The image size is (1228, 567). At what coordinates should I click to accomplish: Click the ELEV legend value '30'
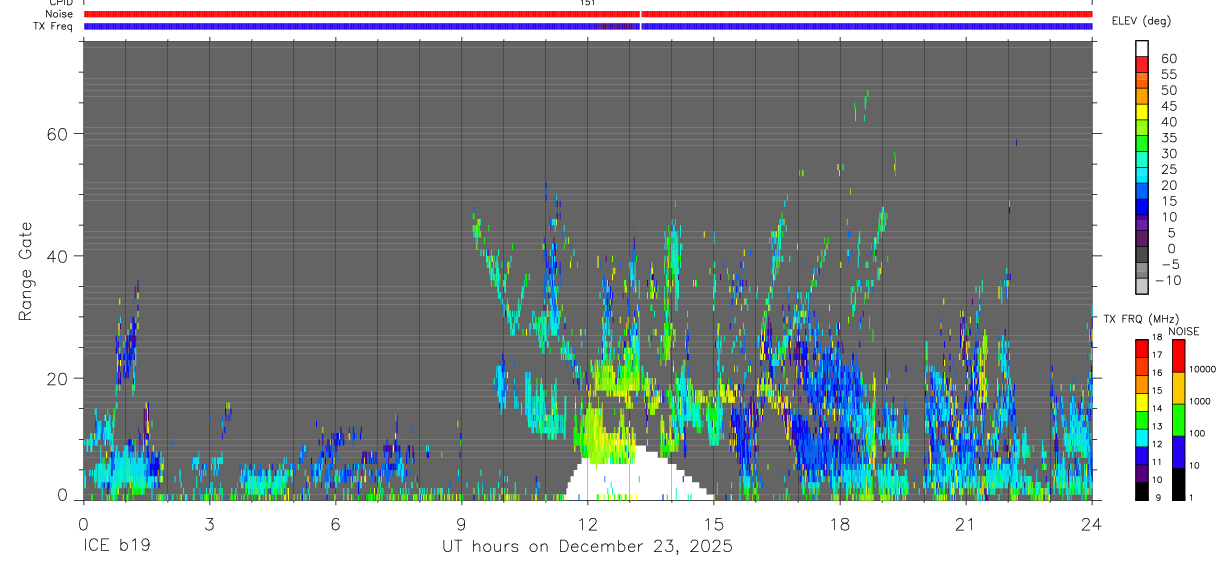point(1169,153)
